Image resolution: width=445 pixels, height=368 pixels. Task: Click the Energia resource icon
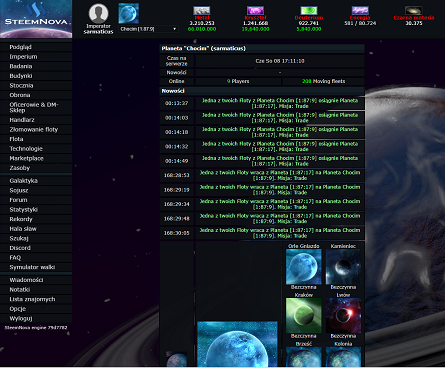[x=360, y=11]
